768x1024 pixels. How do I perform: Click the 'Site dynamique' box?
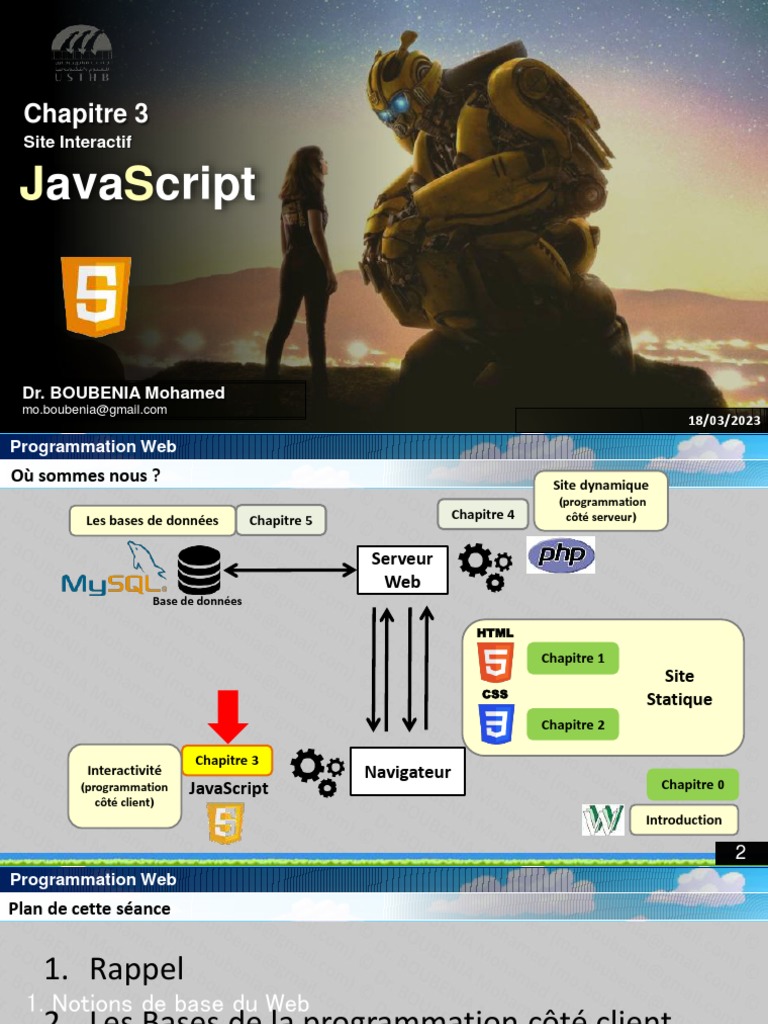(601, 500)
